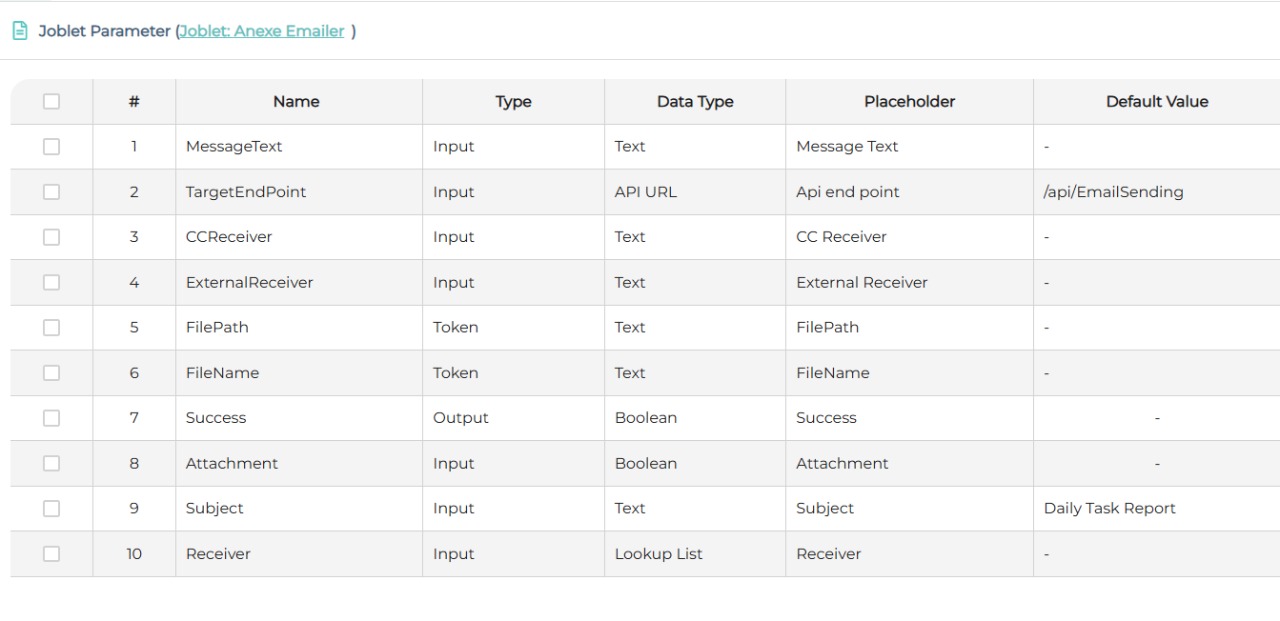Image resolution: width=1280 pixels, height=621 pixels.
Task: Select the CCReceiver checkbox
Action: (x=51, y=237)
